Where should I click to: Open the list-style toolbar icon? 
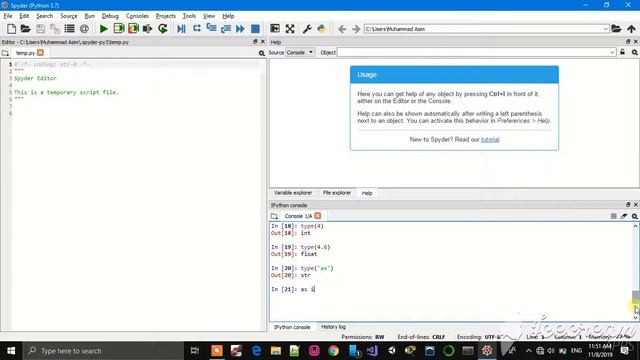[x=69, y=29]
